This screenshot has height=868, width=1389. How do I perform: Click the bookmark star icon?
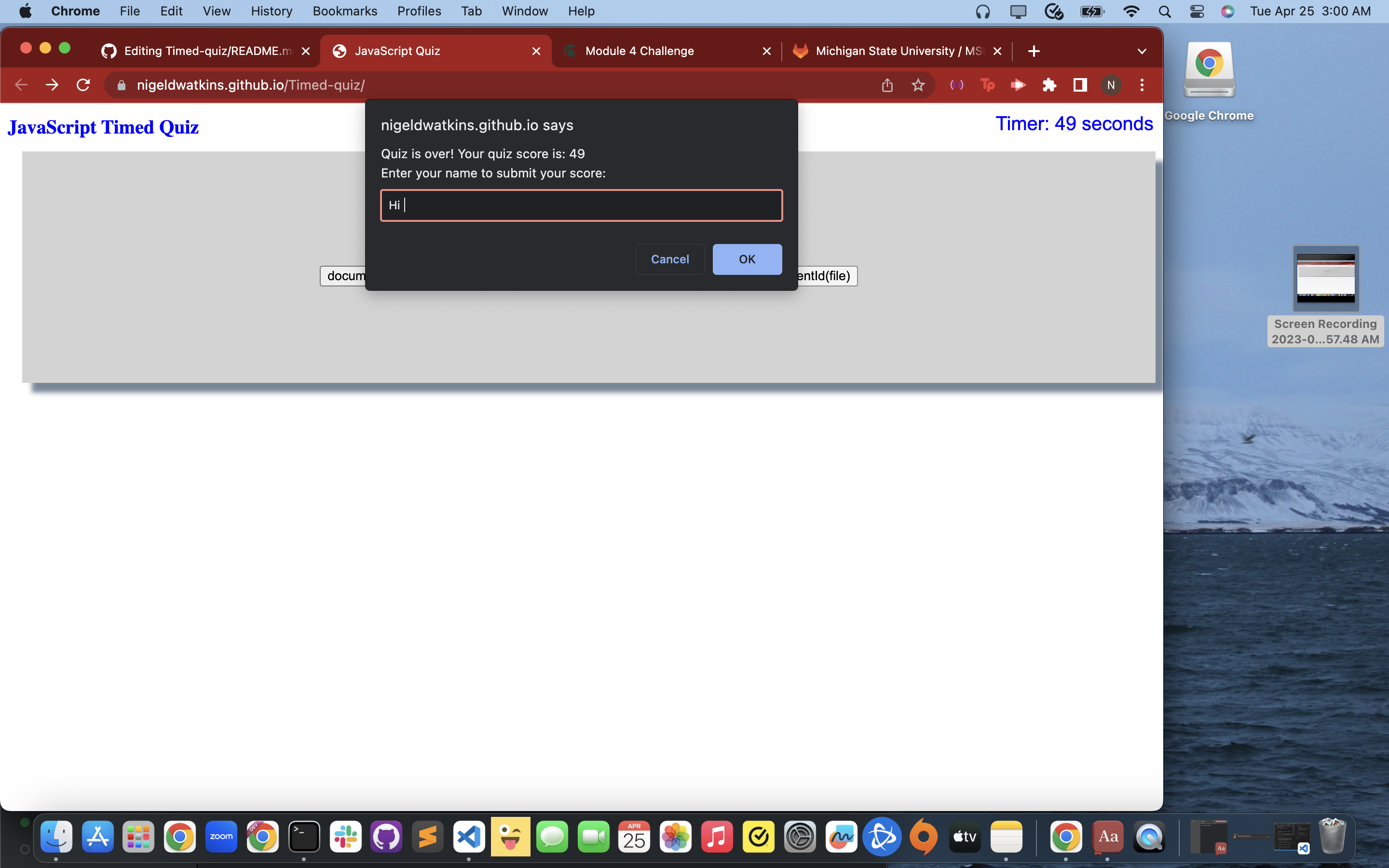pos(918,85)
